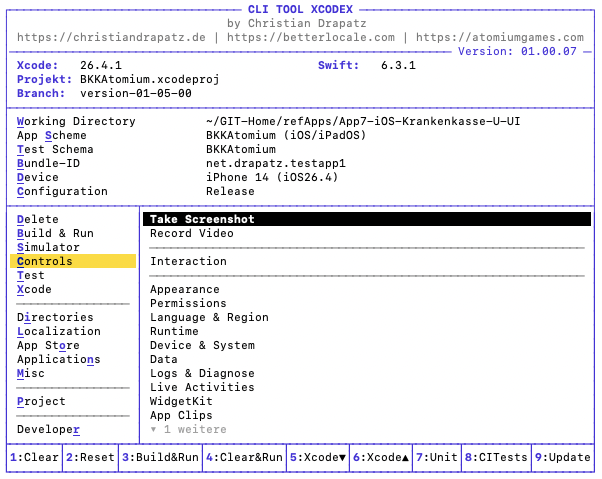This screenshot has height=479, width=602.
Task: Click the BKKAtomium.xcodeproj project name
Action: [x=150, y=79]
